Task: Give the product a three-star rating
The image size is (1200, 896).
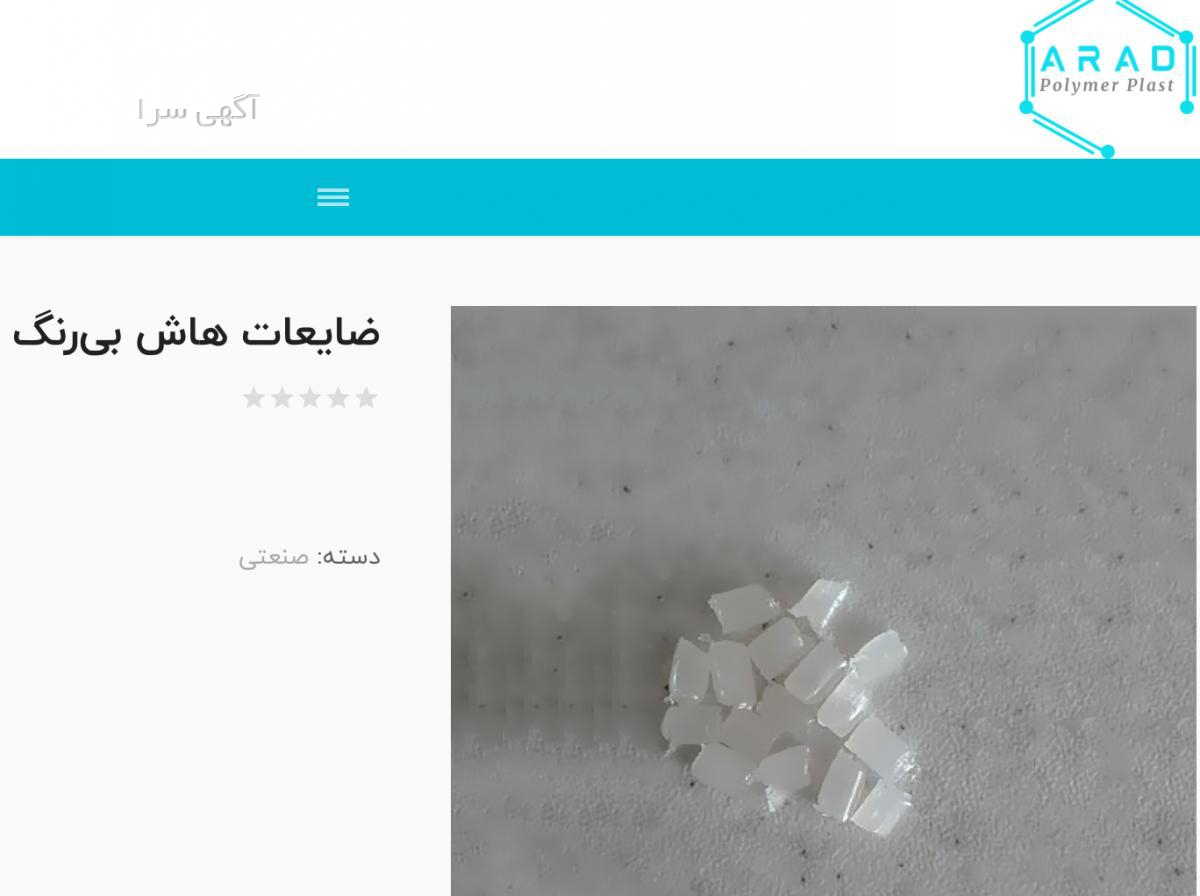Action: [310, 398]
